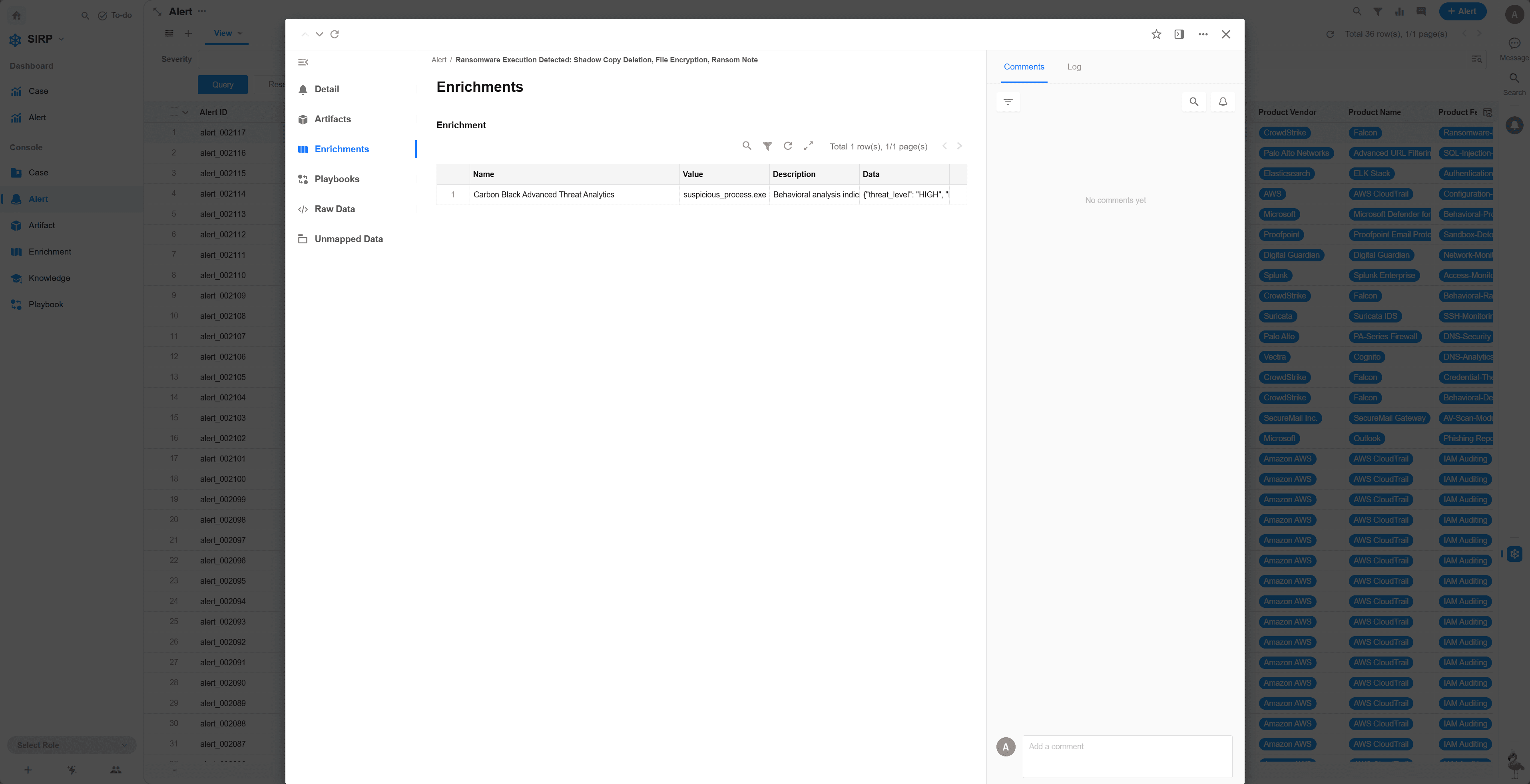Open the Select Role dropdown

pyautogui.click(x=72, y=745)
